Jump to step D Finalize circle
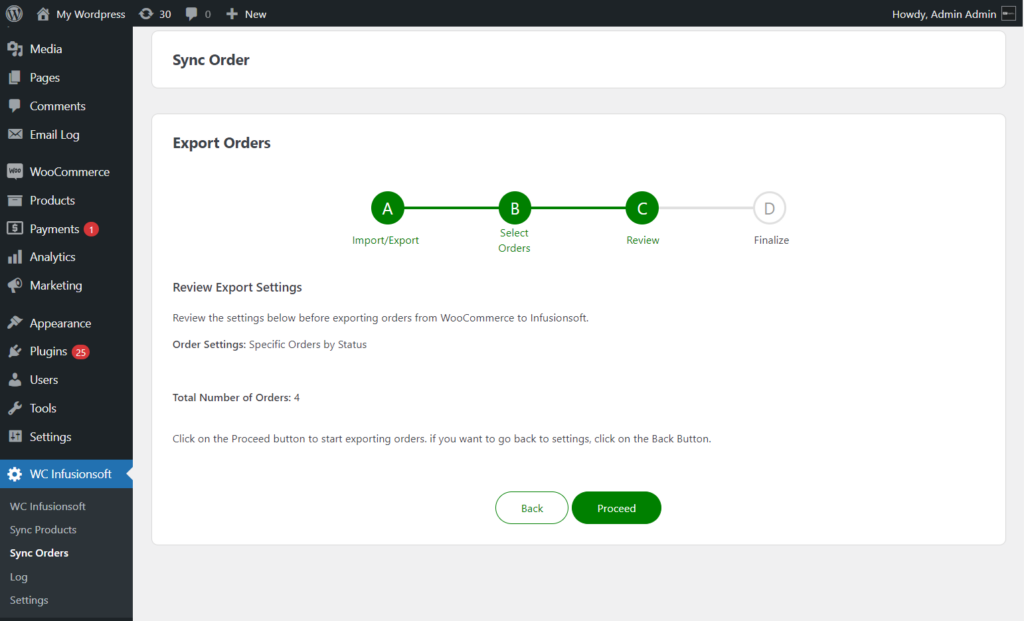The width and height of the screenshot is (1024, 621). (x=769, y=208)
